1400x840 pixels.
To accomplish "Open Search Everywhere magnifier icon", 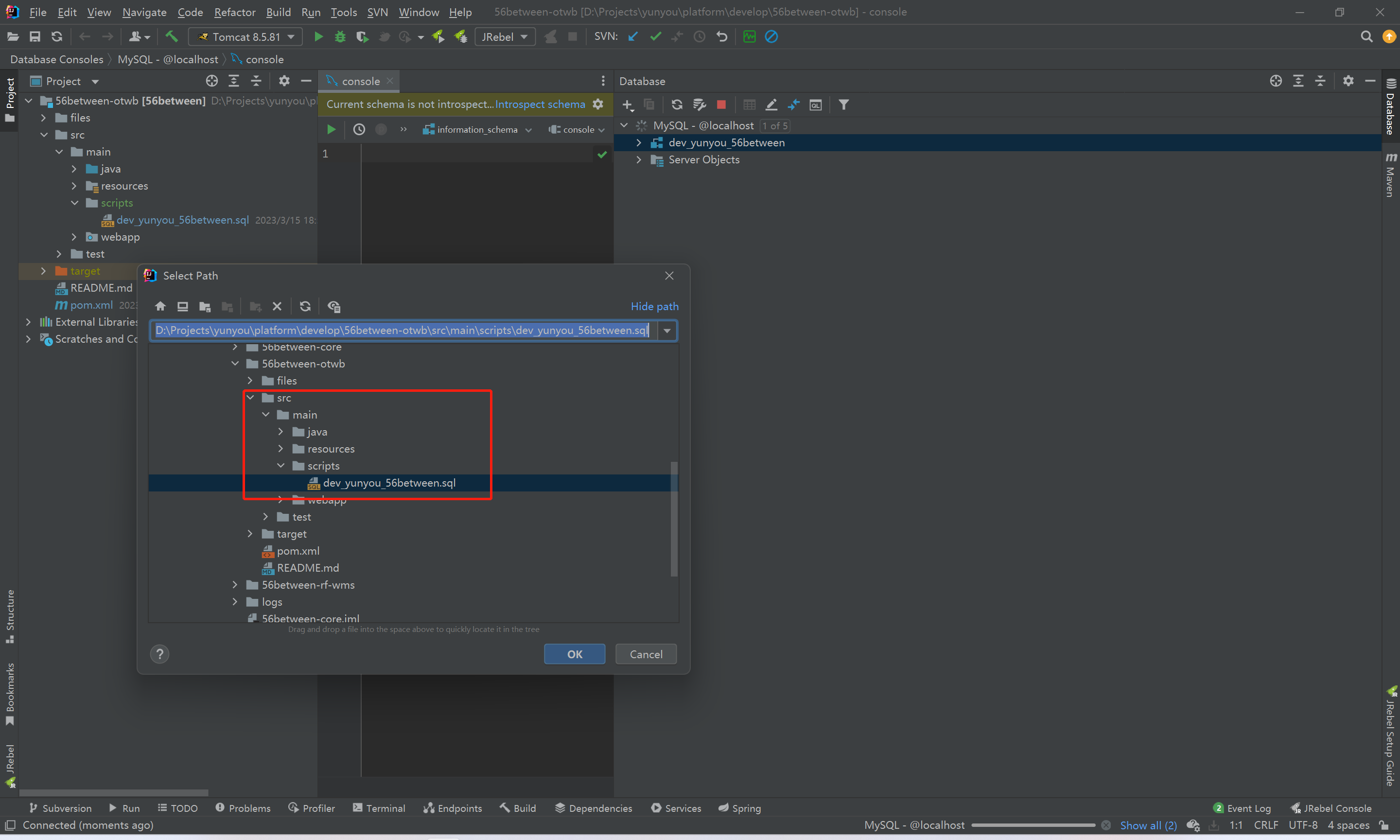I will (x=1366, y=37).
